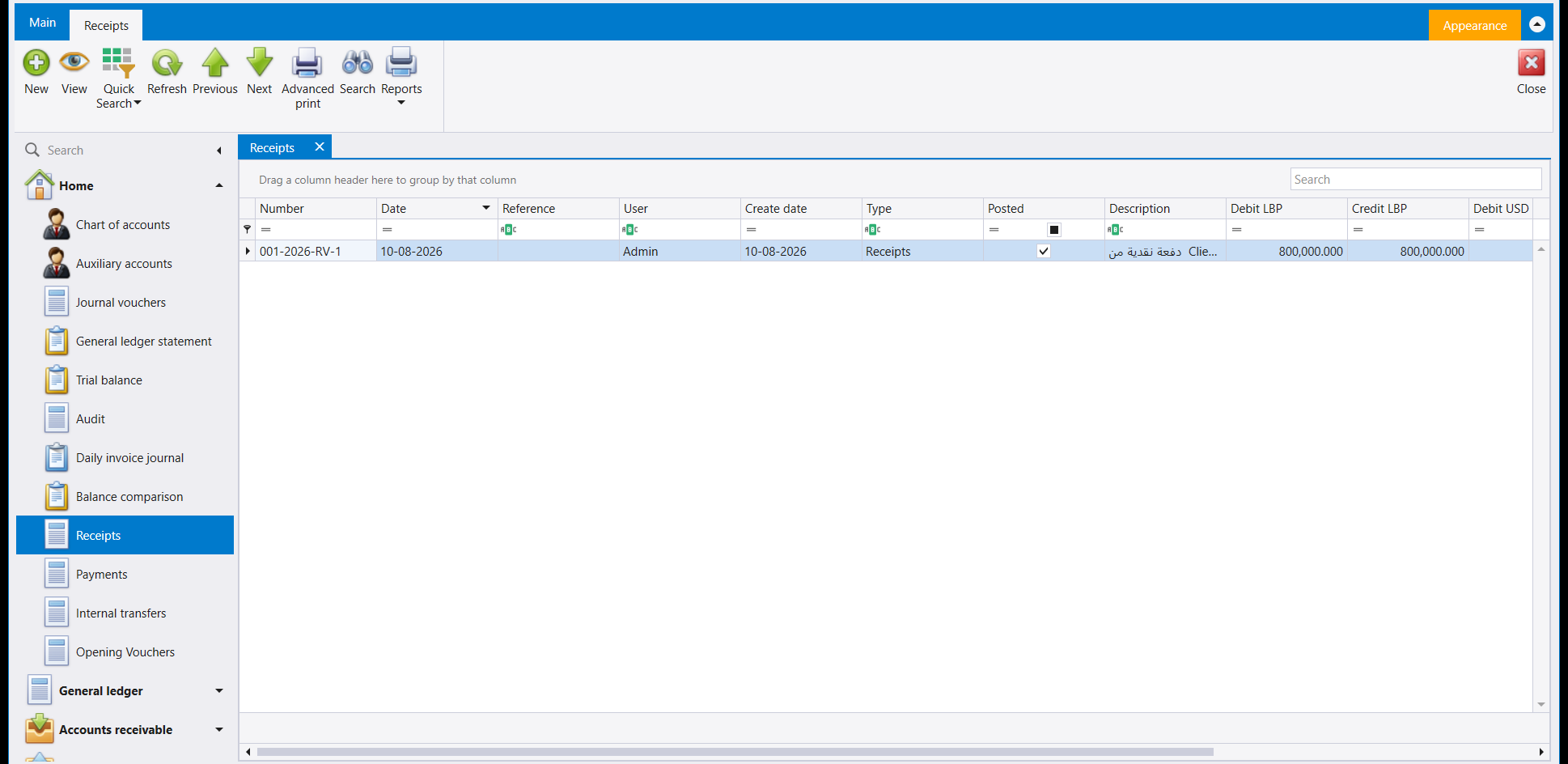Open Quick Search filter tool

(118, 63)
